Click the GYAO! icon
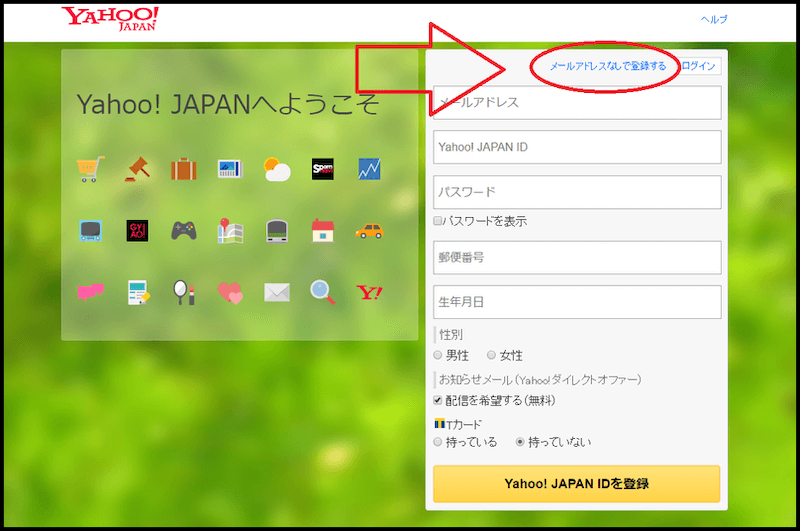The image size is (800, 531). coord(137,231)
